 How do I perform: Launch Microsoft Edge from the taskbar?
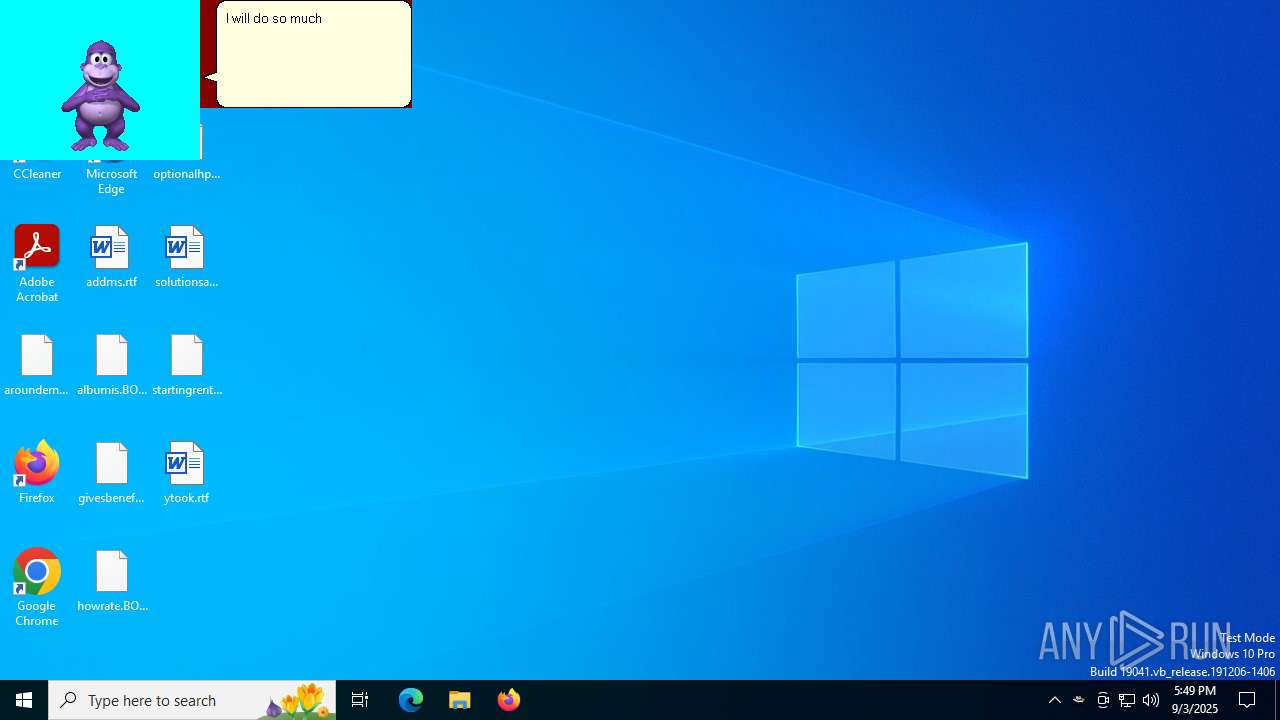click(x=411, y=700)
